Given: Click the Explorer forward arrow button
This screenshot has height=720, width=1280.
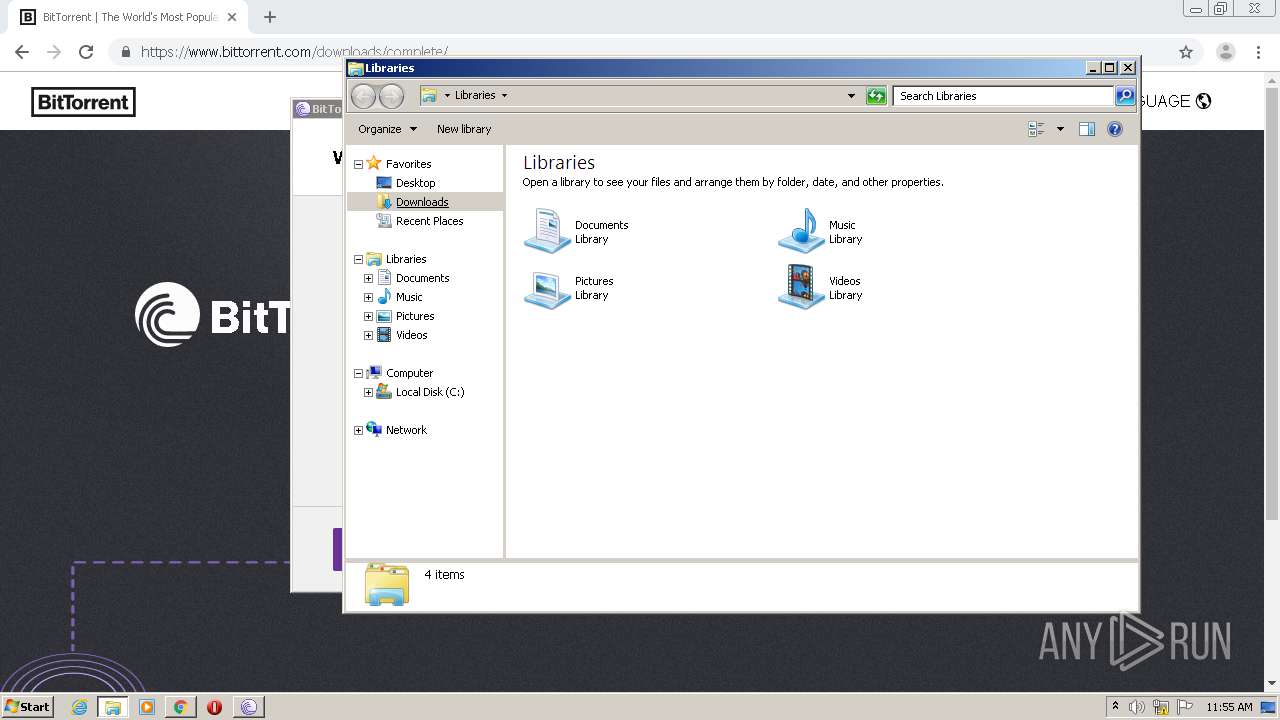Looking at the screenshot, I should 391,96.
